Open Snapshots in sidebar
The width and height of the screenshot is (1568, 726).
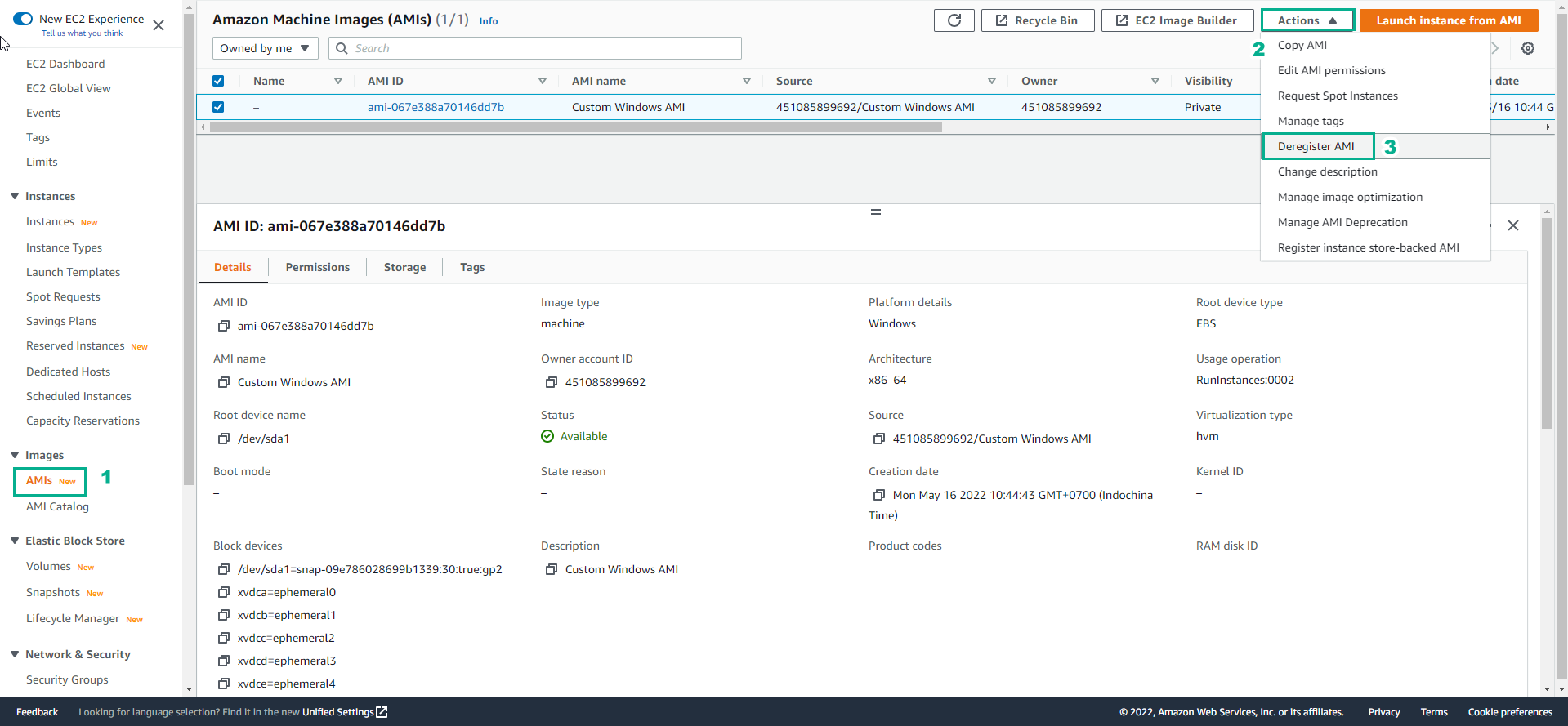(x=53, y=592)
